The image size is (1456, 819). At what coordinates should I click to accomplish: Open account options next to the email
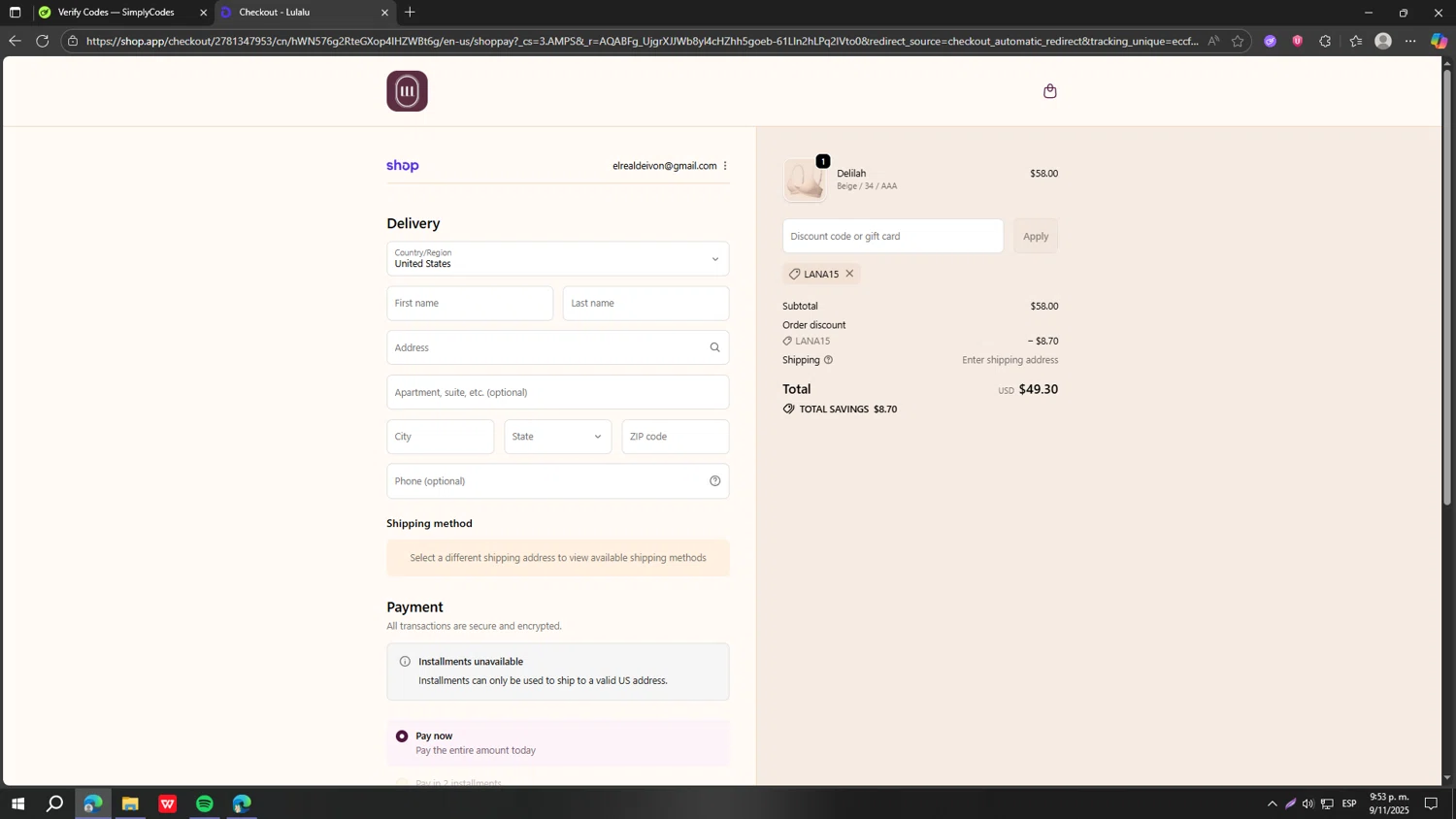point(725,166)
